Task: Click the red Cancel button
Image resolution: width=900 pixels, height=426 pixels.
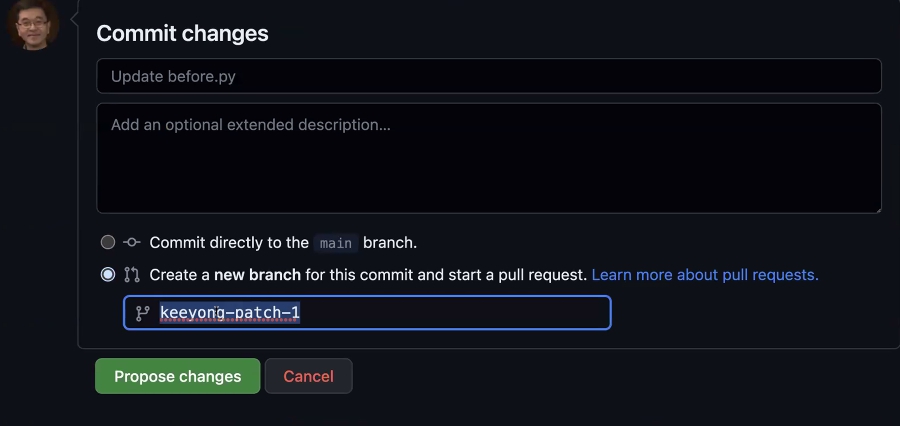Action: tap(308, 376)
